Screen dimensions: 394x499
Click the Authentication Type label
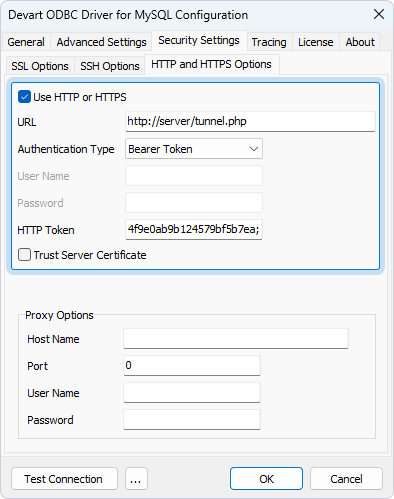click(x=66, y=149)
